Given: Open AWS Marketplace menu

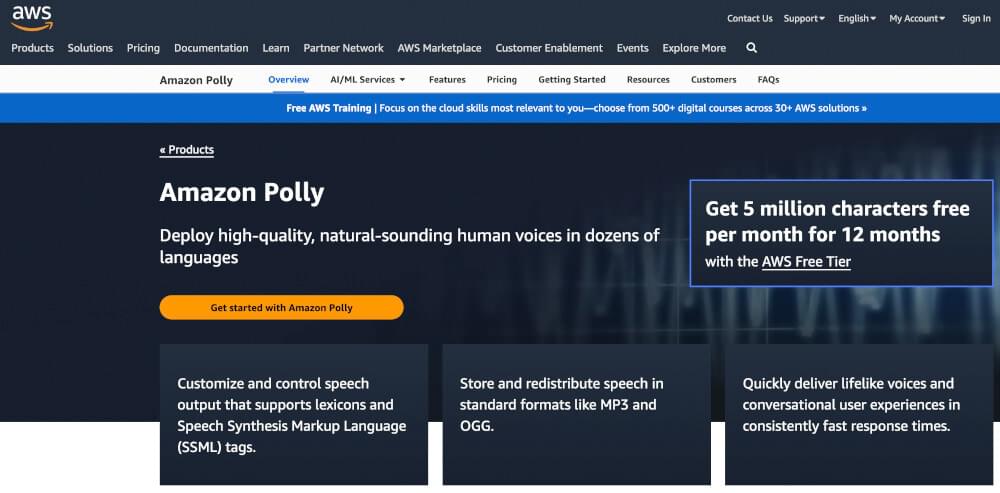Looking at the screenshot, I should [439, 48].
